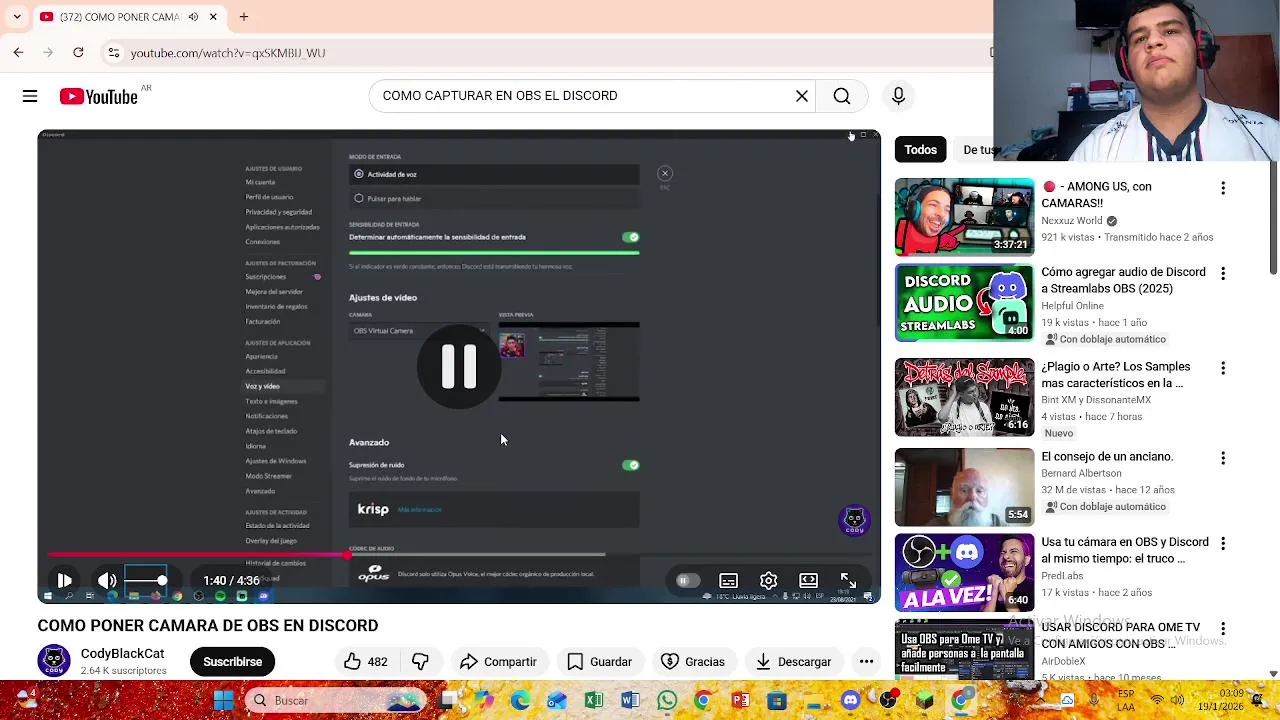Image resolution: width=1280 pixels, height=720 pixels.
Task: Open Outlook from the taskbar
Action: coord(557,700)
